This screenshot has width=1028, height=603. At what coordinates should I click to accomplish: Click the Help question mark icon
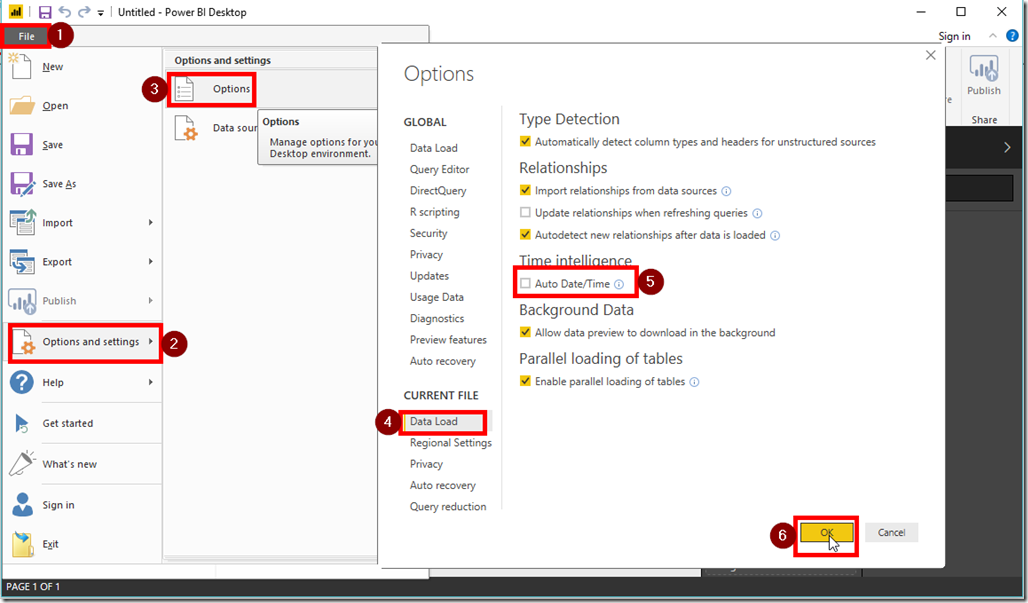tap(22, 382)
